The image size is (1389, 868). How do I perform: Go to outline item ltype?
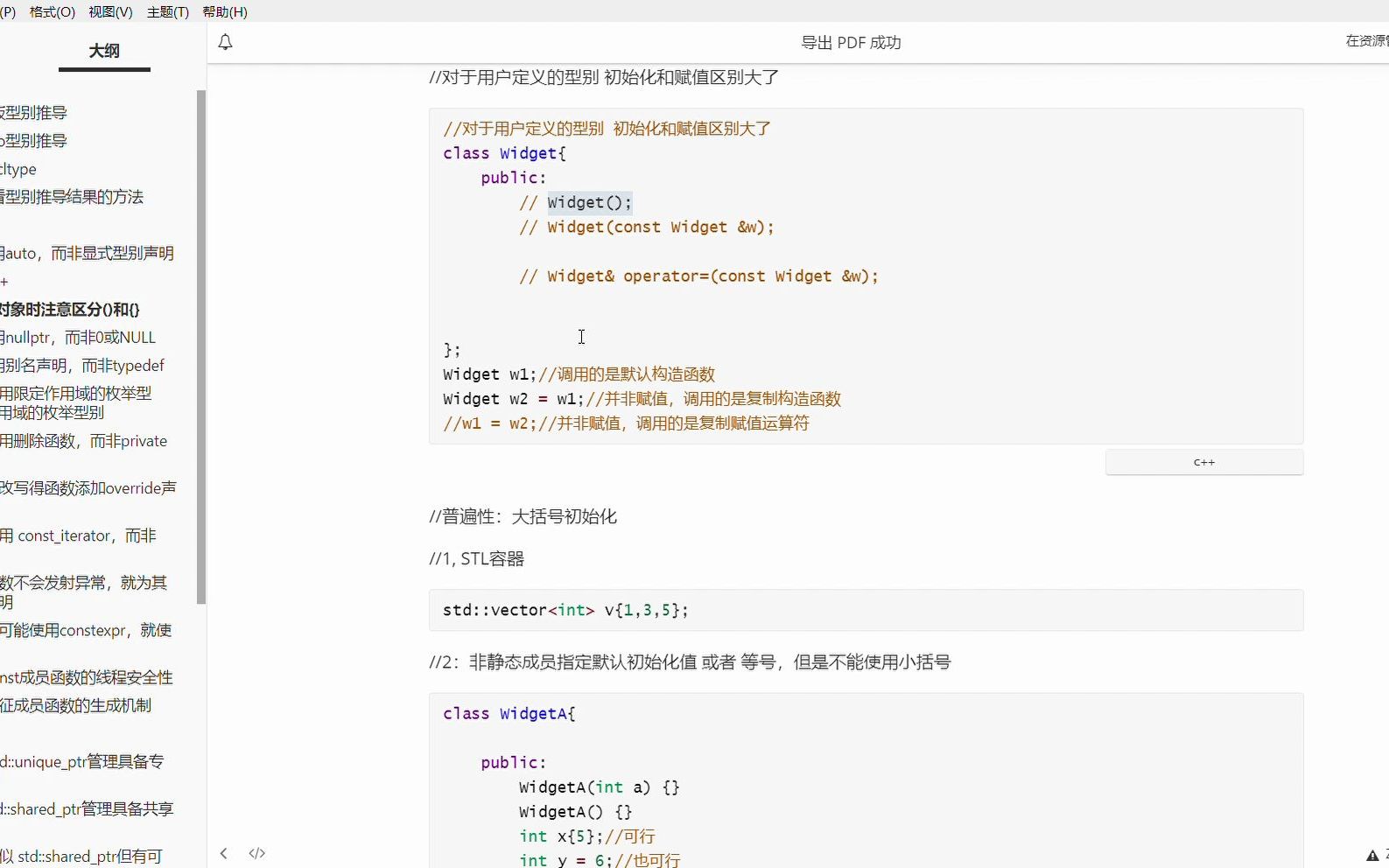[18, 169]
